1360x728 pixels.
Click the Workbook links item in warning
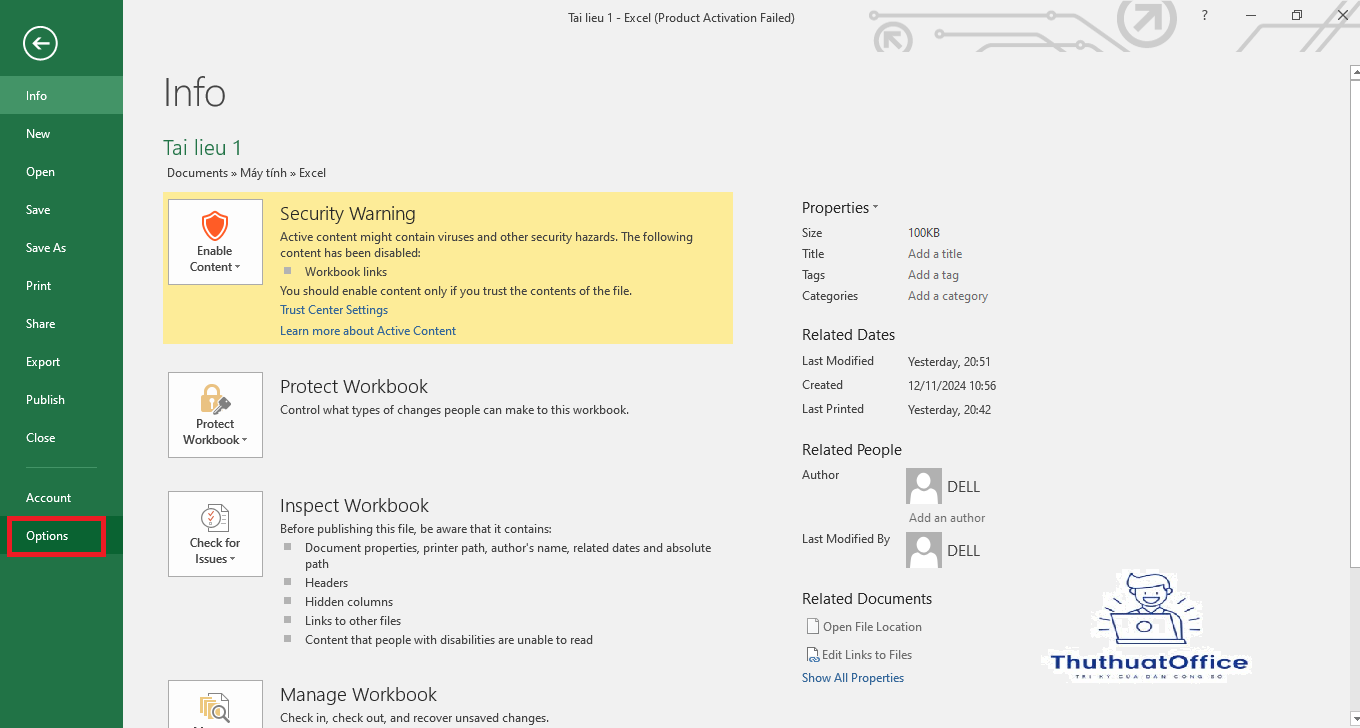346,272
